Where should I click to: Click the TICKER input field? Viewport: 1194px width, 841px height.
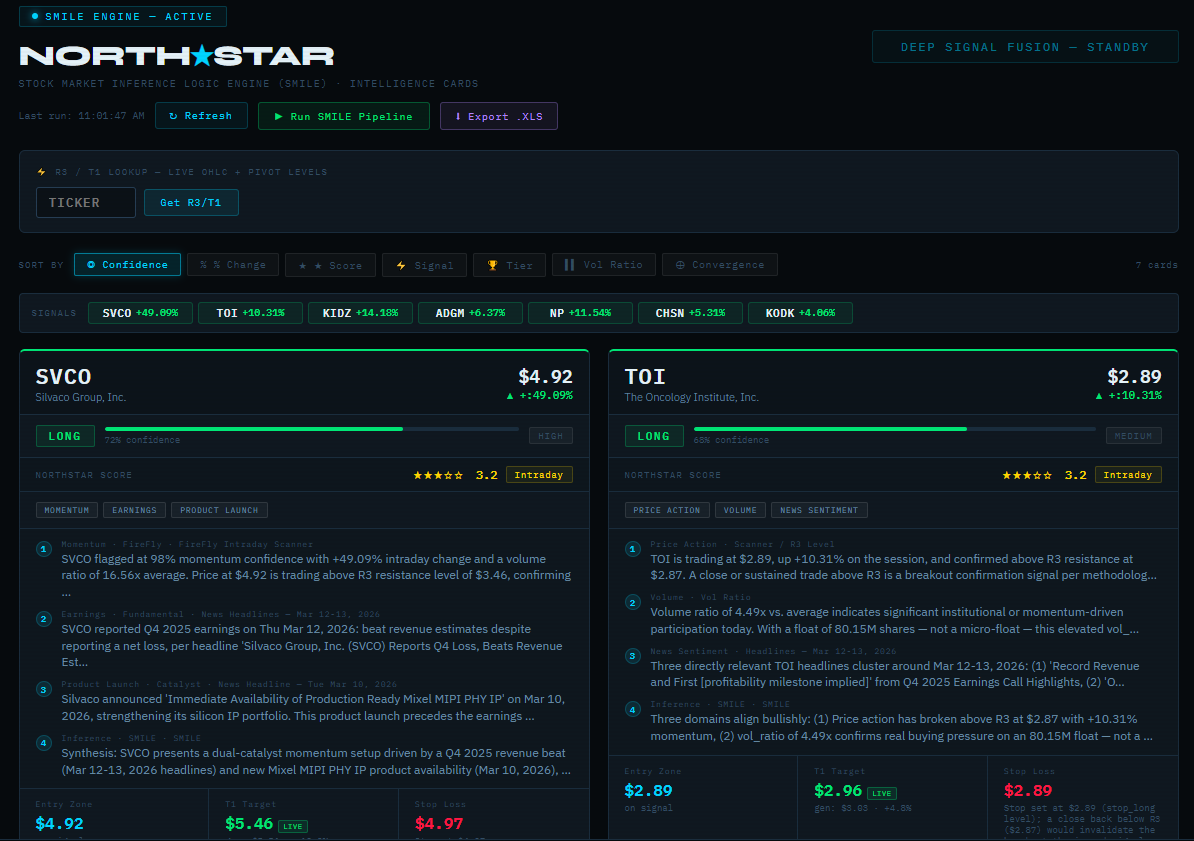click(85, 202)
